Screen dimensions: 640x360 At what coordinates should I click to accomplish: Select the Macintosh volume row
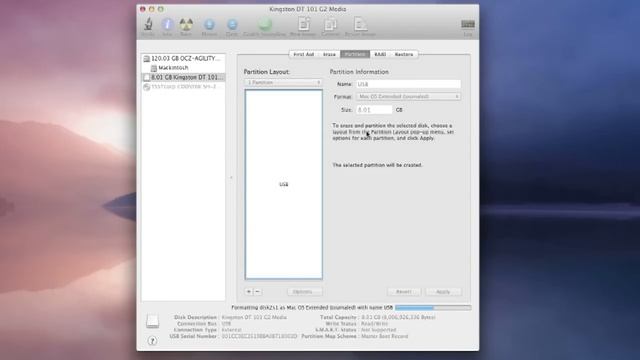tap(183, 68)
